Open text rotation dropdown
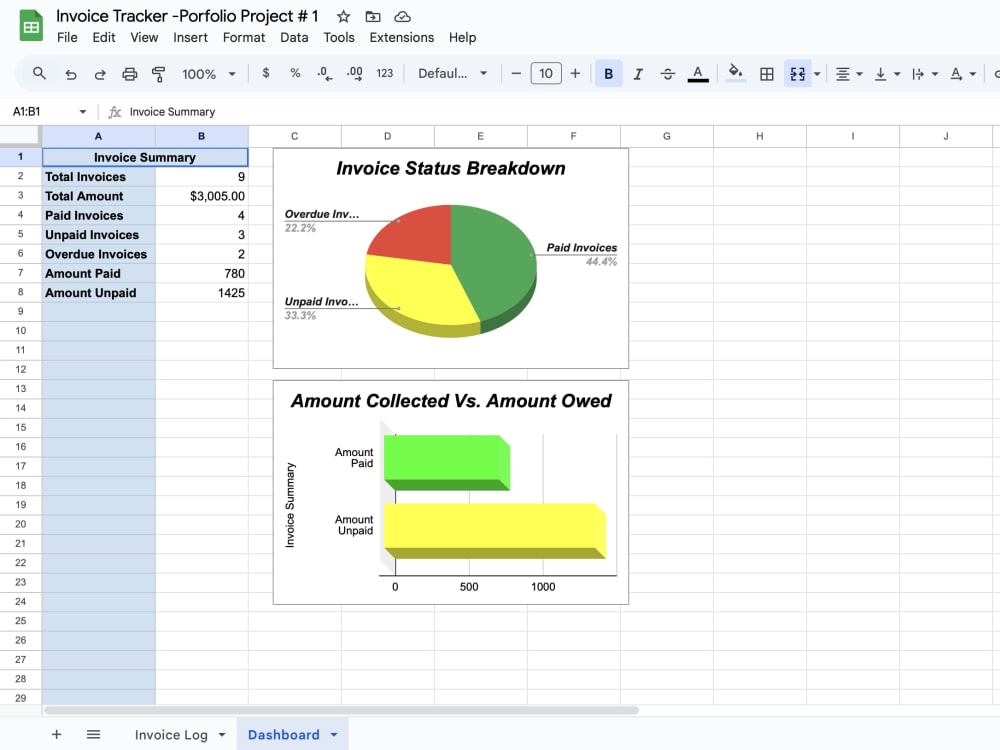The height and width of the screenshot is (750, 1000). coord(962,74)
